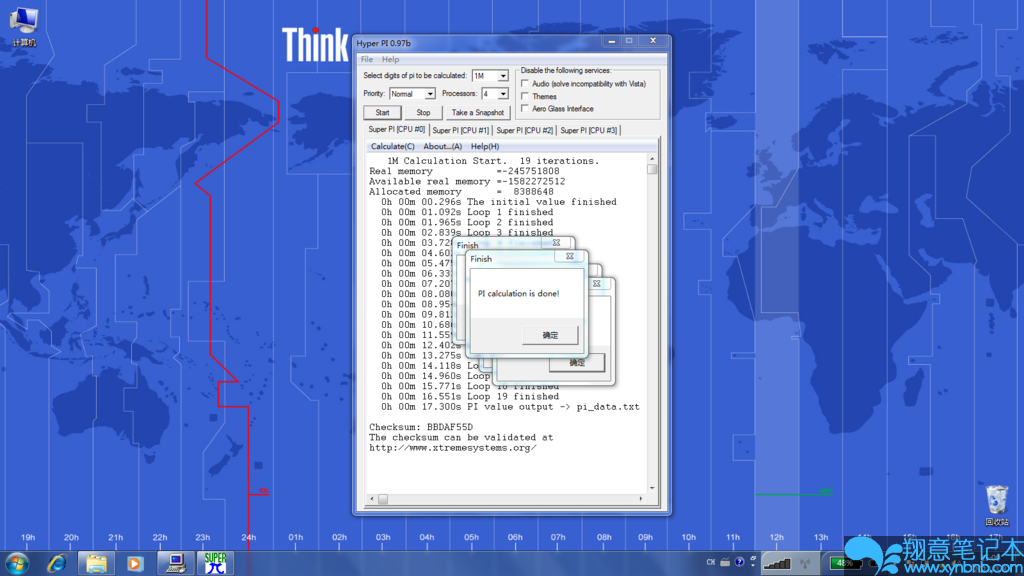1024x576 pixels.
Task: Open the keyboard icon in language bar
Action: [725, 562]
